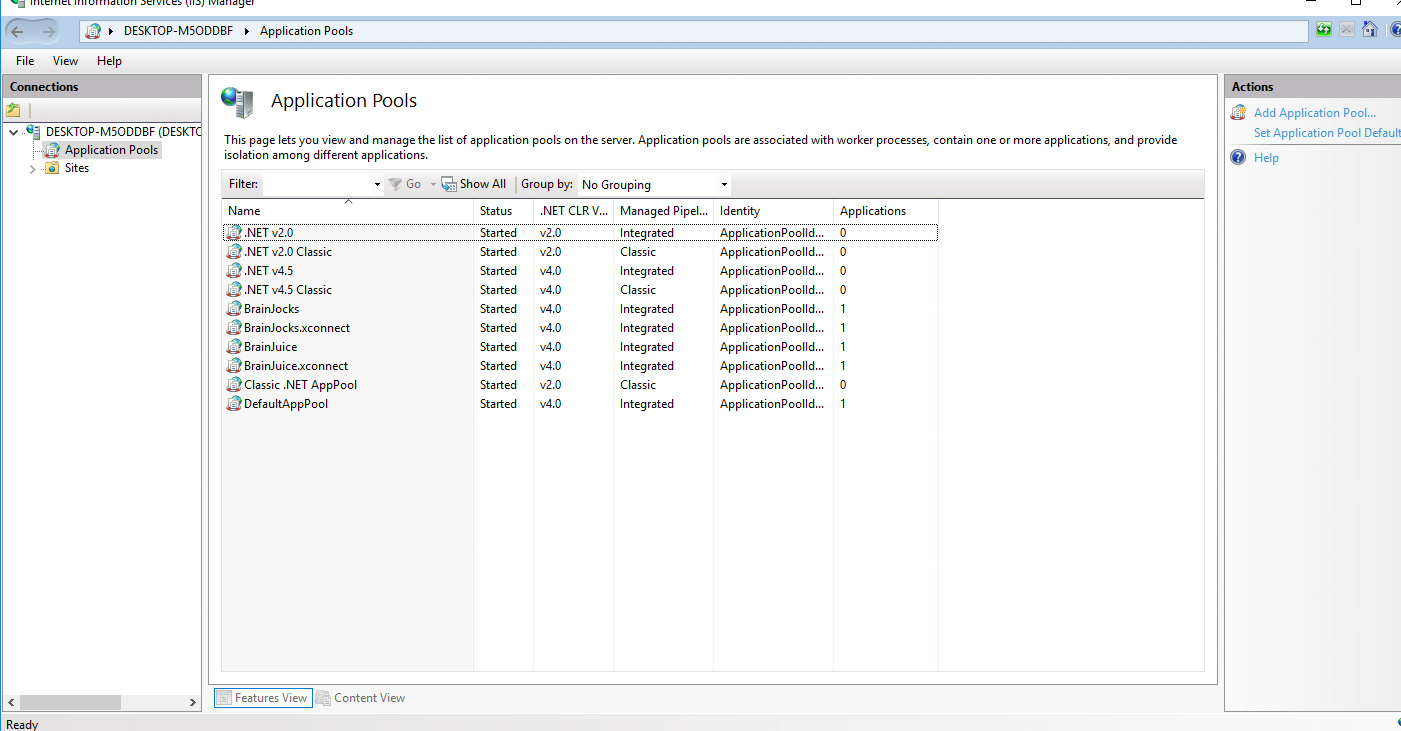The width and height of the screenshot is (1401, 731).
Task: Click the Features View tab icon
Action: (x=224, y=698)
